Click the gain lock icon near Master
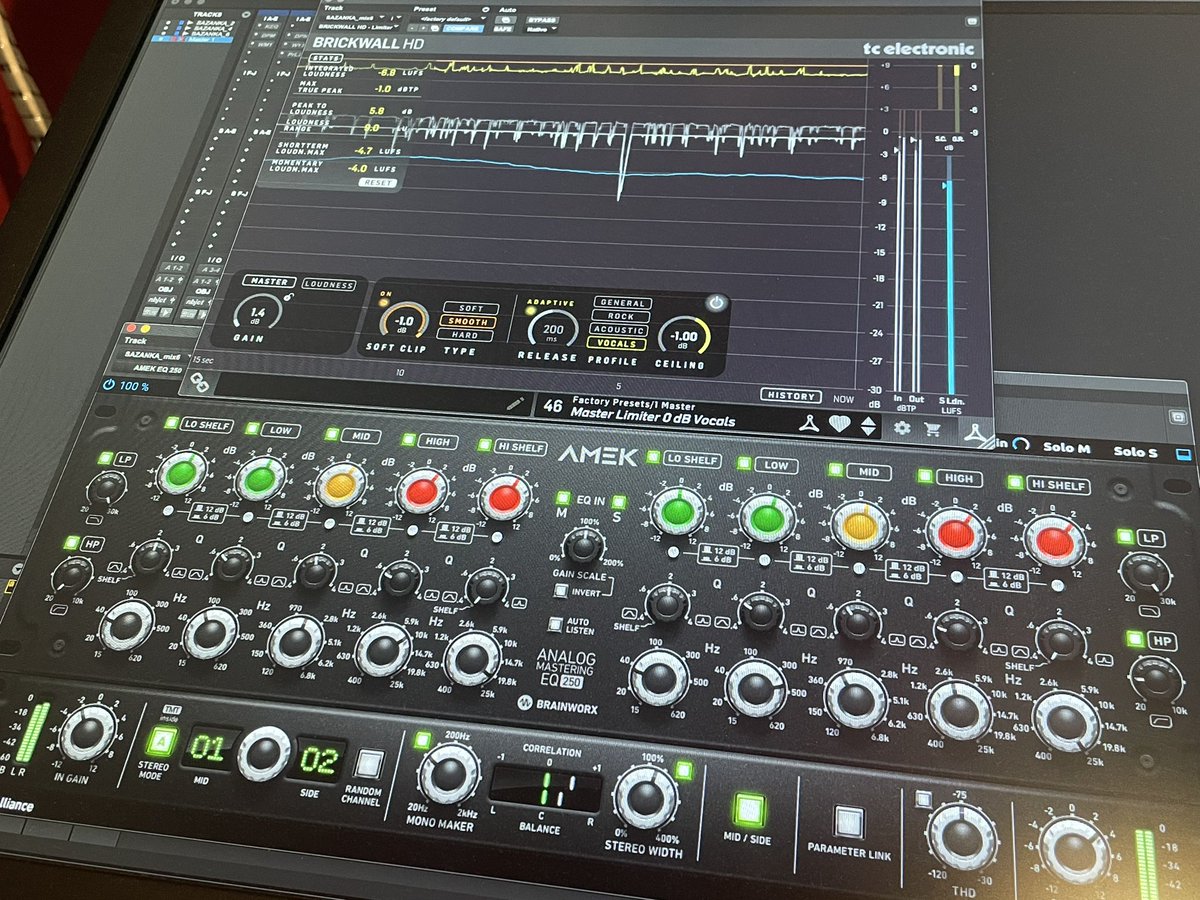This screenshot has width=1200, height=900. click(287, 296)
